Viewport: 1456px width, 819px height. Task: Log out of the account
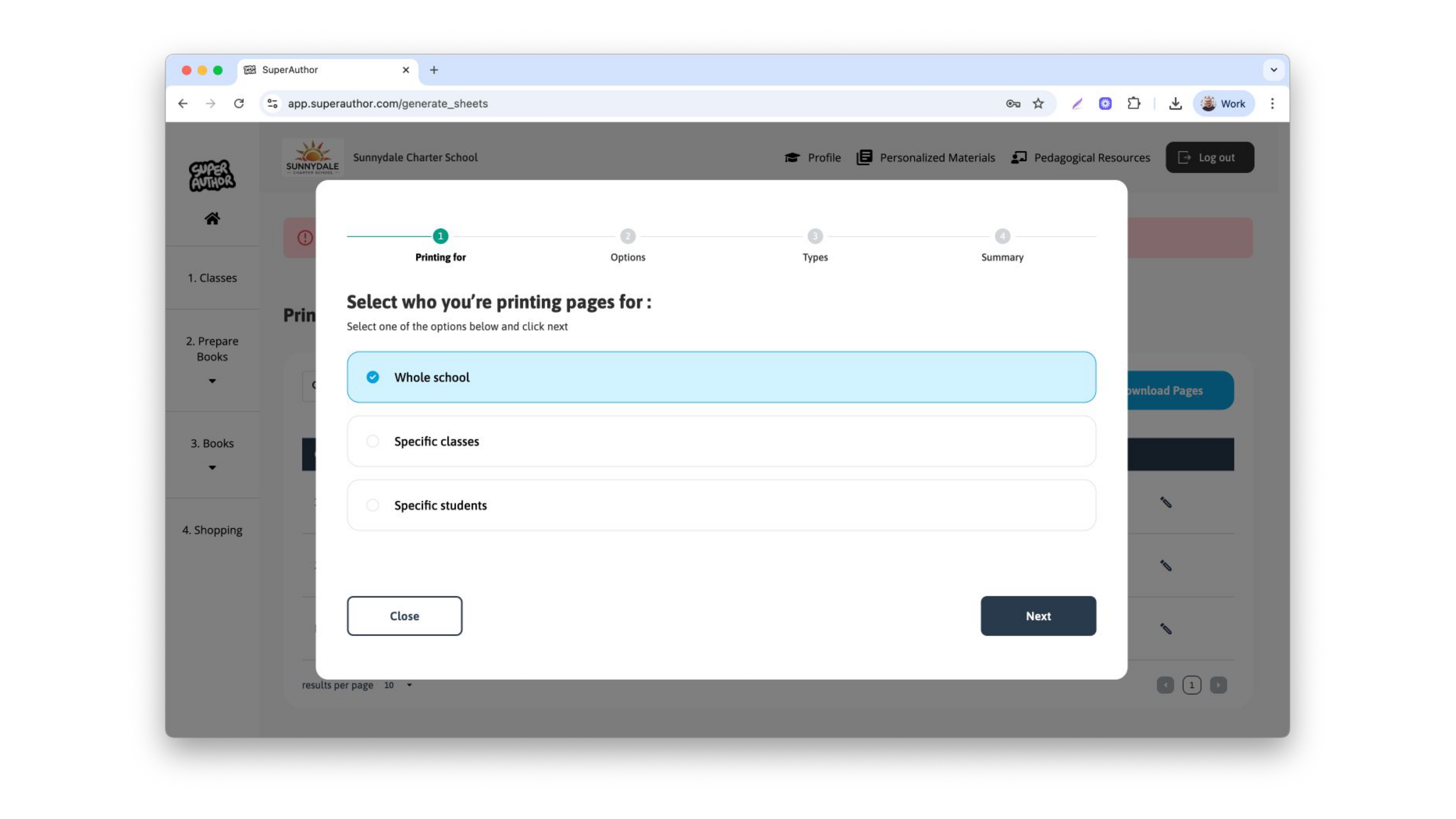[x=1209, y=157]
